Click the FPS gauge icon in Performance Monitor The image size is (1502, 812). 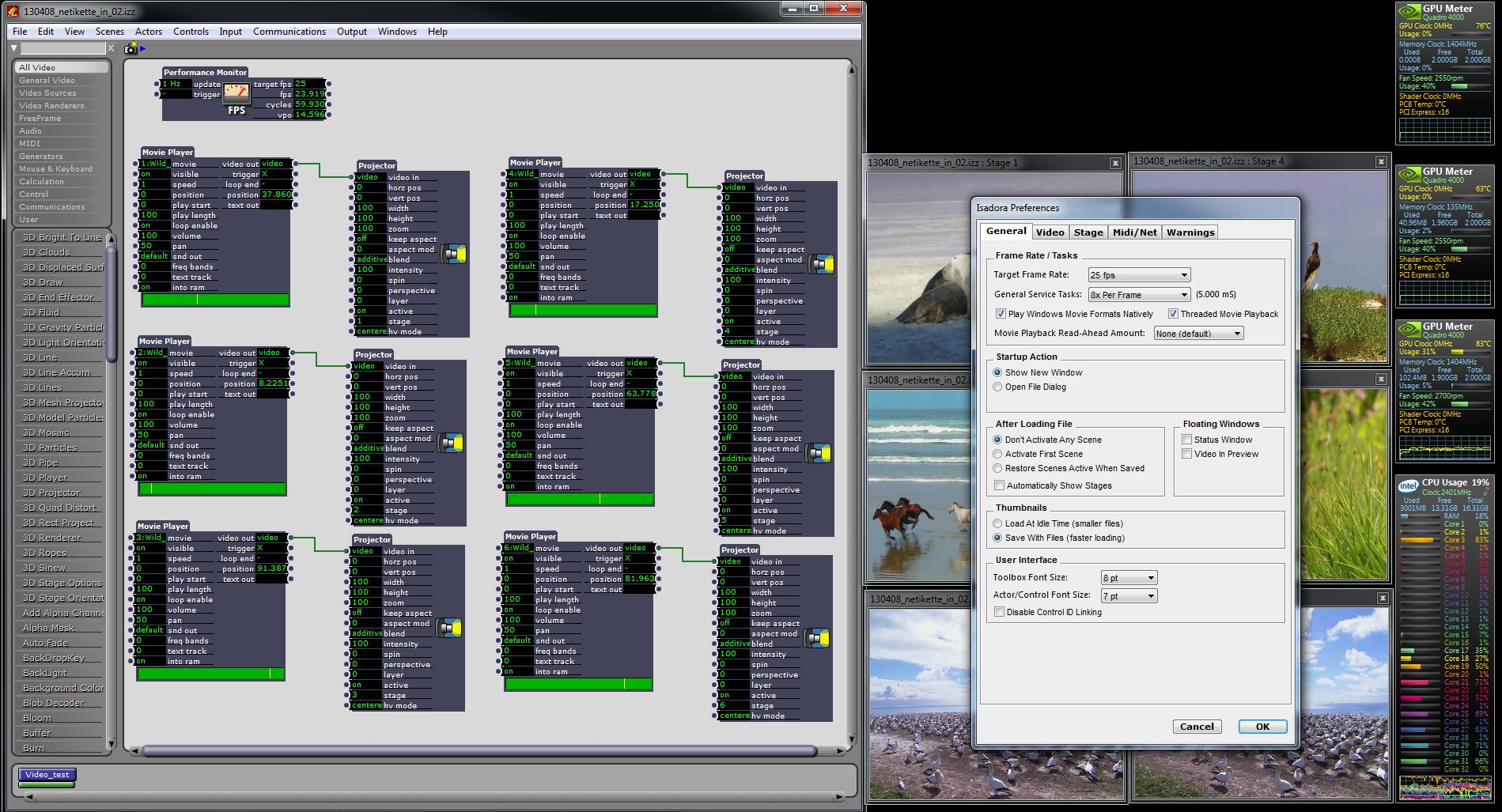click(236, 94)
